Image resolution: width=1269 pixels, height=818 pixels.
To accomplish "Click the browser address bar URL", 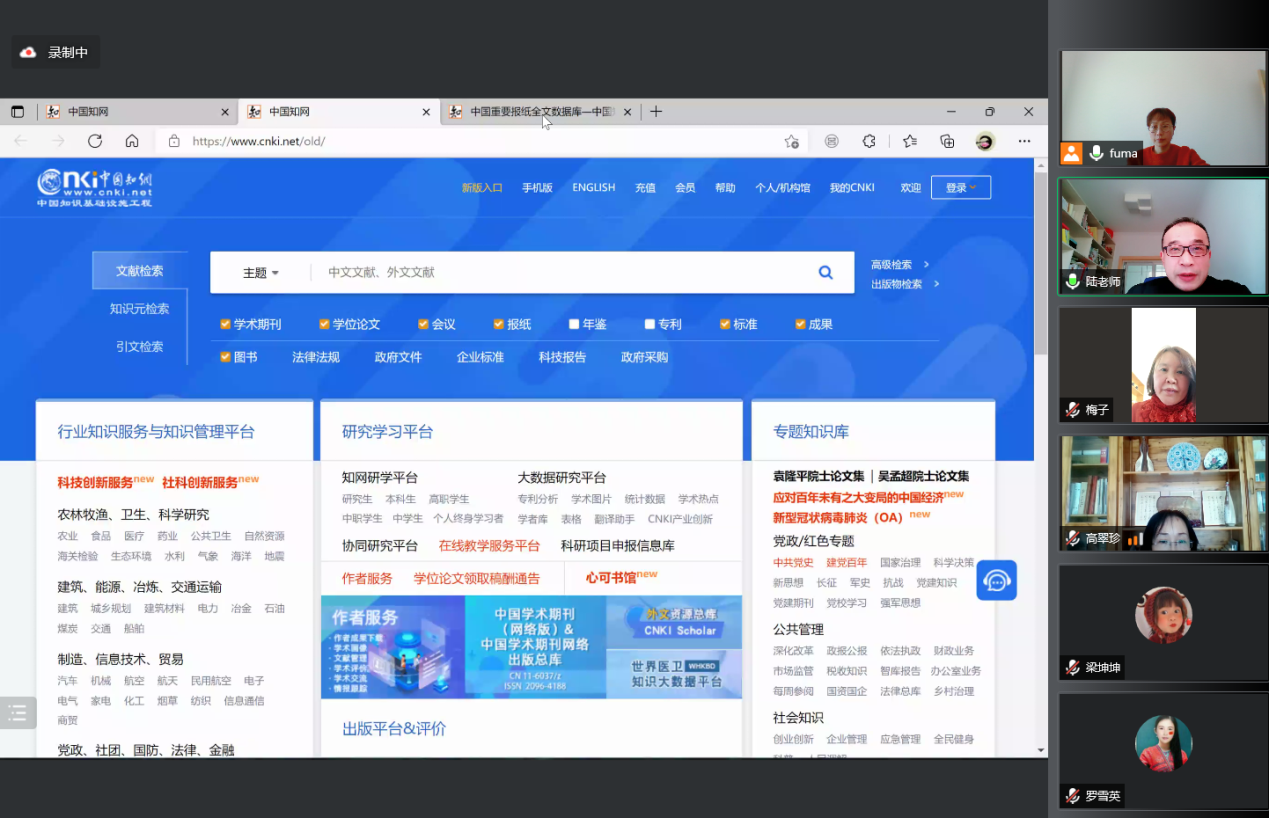I will pos(259,141).
